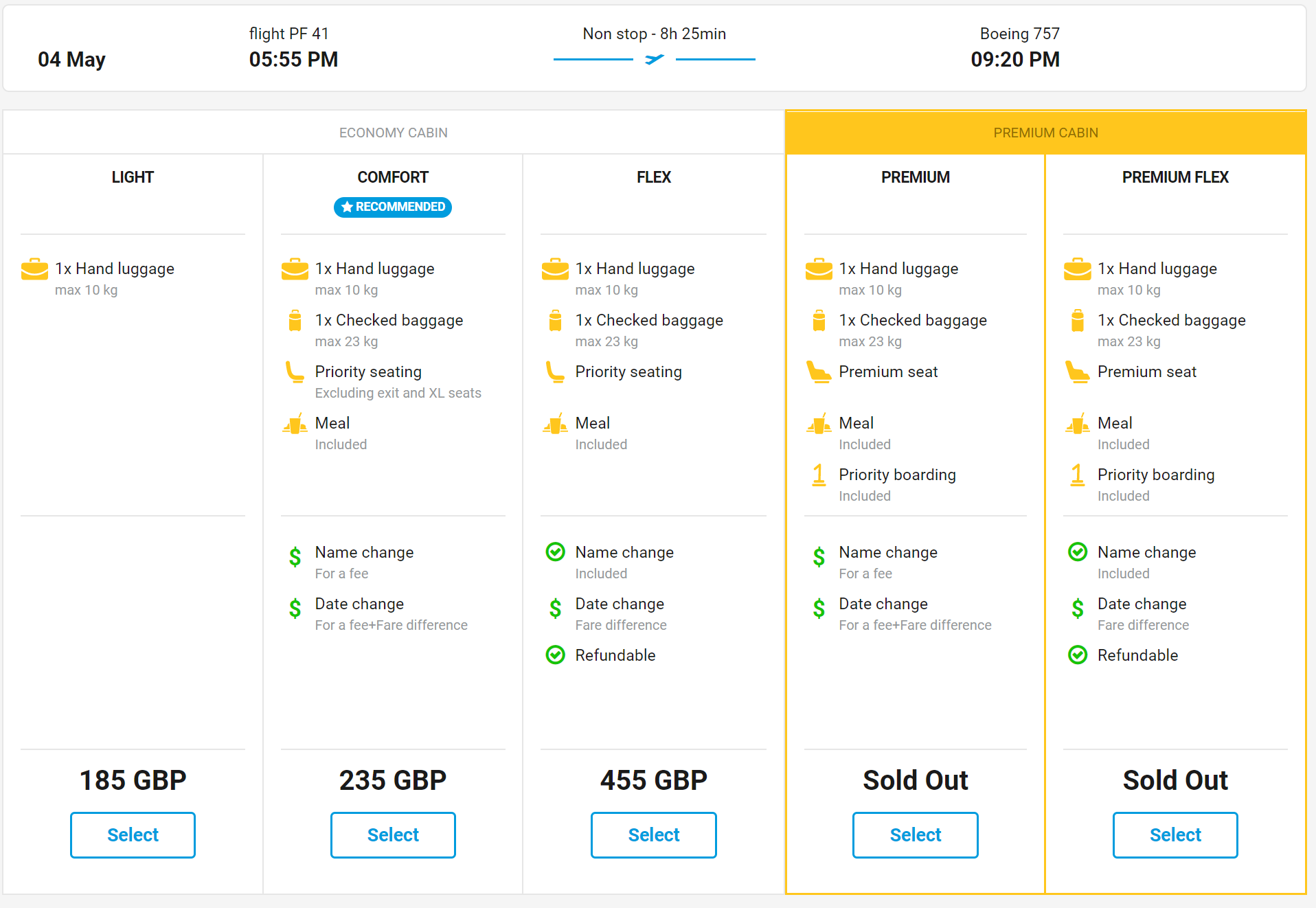
Task: Click the Premium Cabin yellow header
Action: pyautogui.click(x=1045, y=133)
